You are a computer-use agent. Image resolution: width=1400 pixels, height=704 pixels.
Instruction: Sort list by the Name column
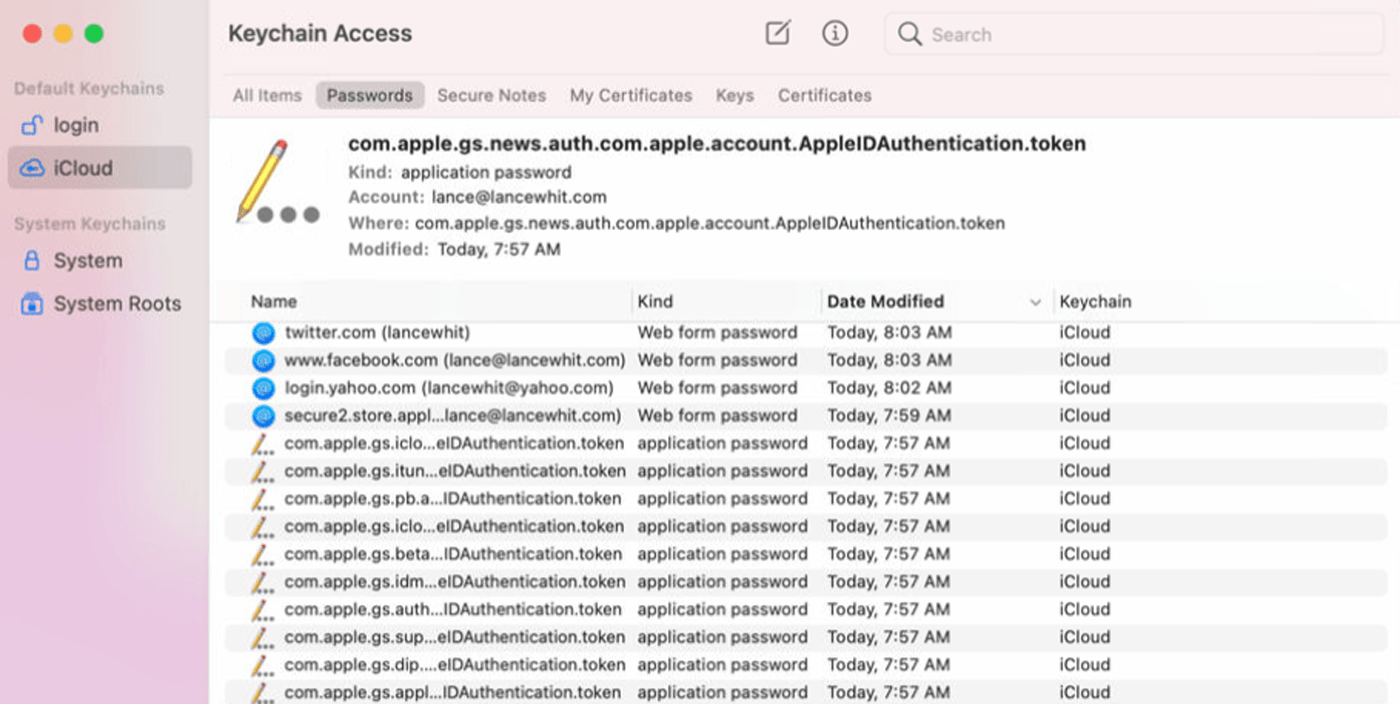coord(271,301)
